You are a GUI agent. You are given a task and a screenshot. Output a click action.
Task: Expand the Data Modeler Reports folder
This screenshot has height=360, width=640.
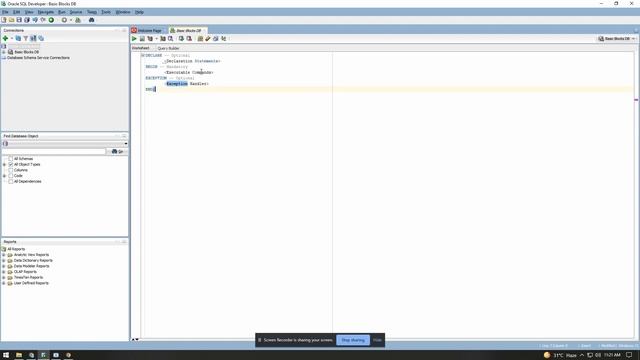(x=4, y=266)
